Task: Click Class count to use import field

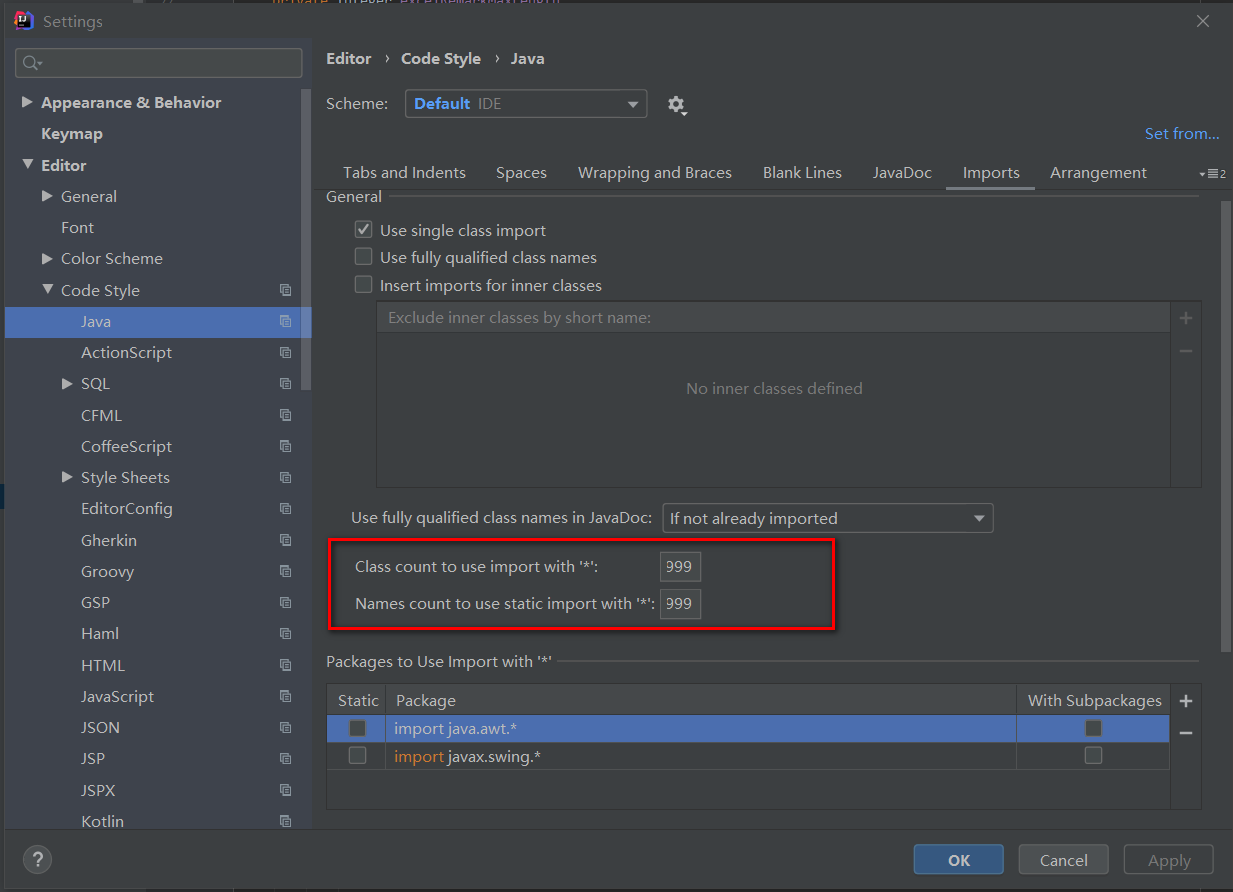Action: [680, 567]
